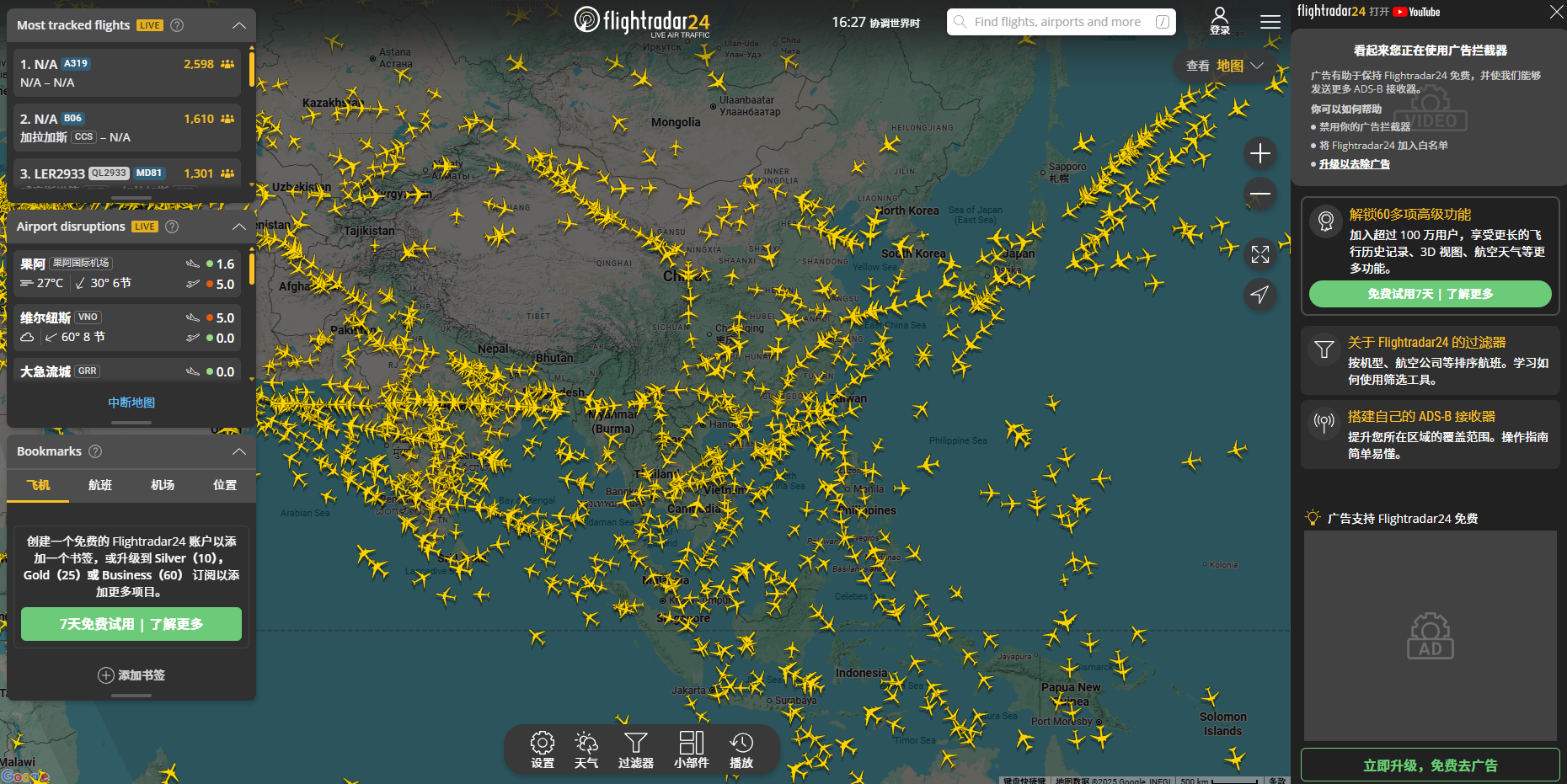Switch to the 航班 bookmarks tab

(x=100, y=485)
